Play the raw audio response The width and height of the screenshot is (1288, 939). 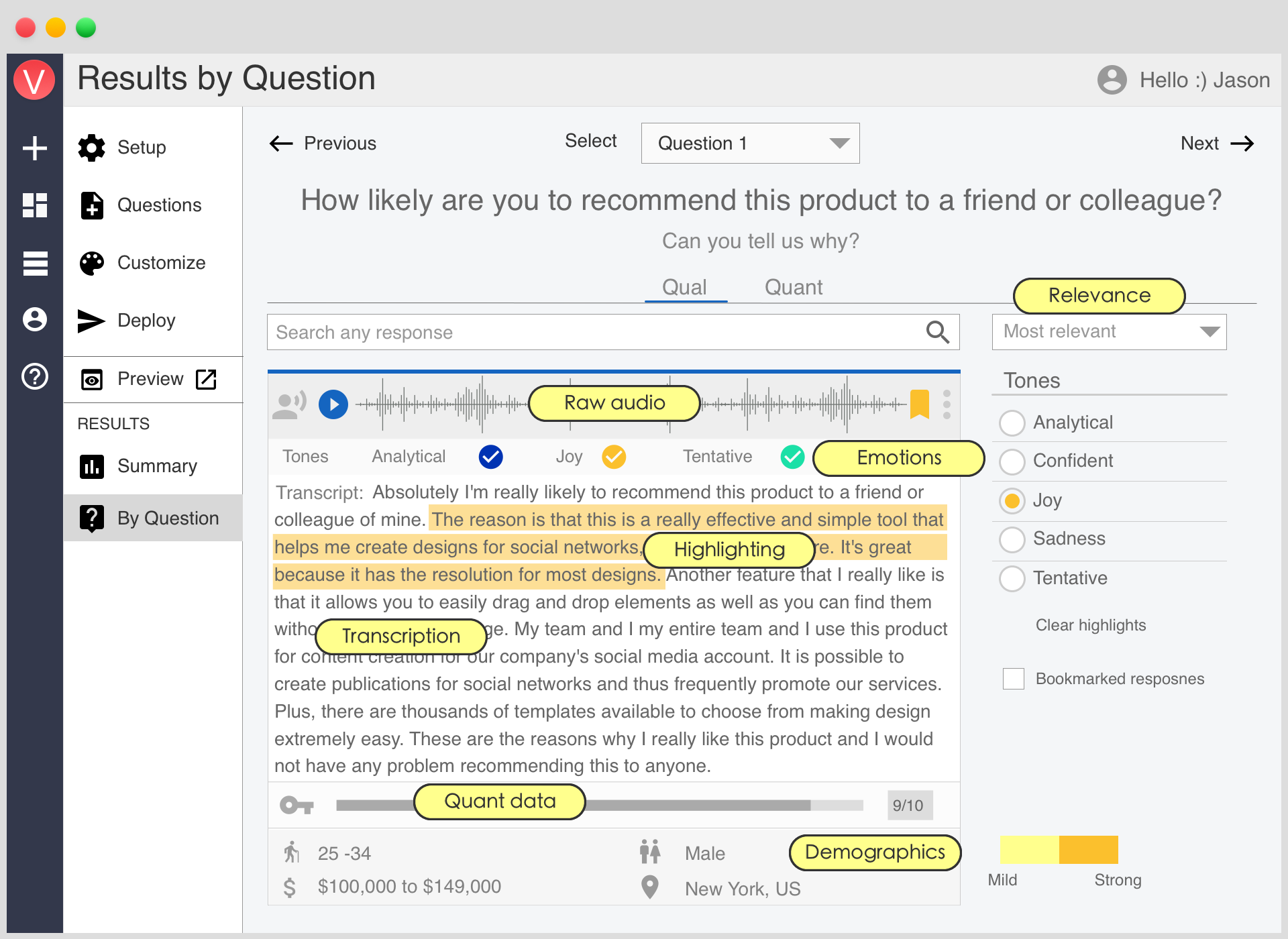click(x=333, y=404)
